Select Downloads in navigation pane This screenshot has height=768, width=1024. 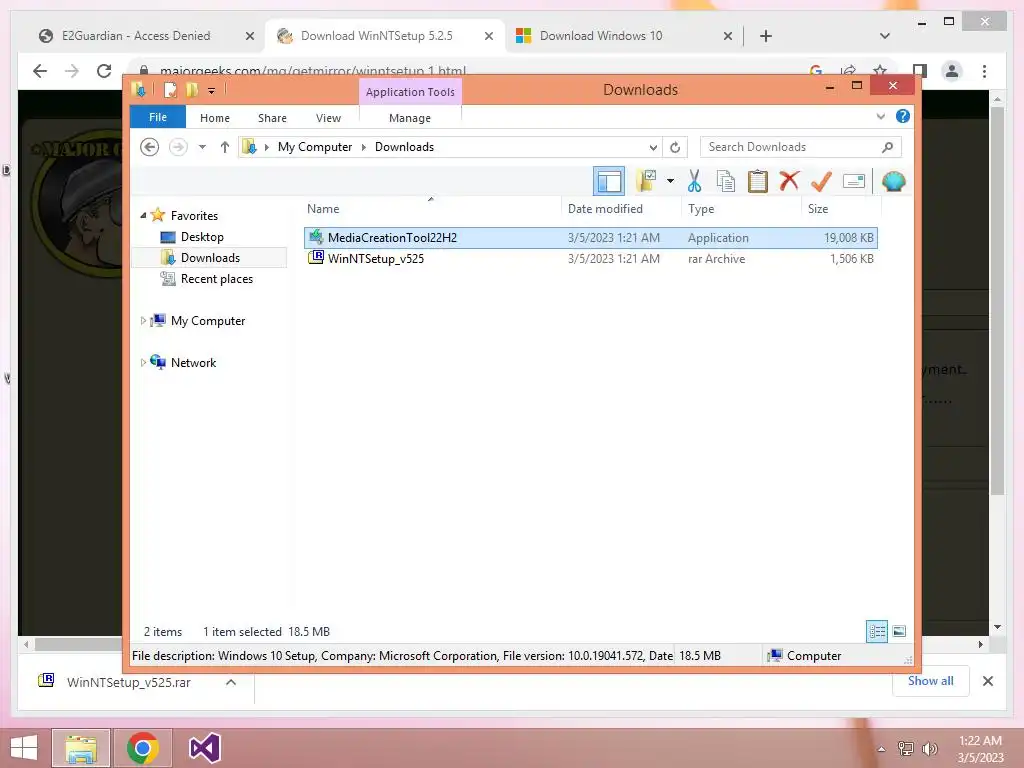[x=209, y=258]
